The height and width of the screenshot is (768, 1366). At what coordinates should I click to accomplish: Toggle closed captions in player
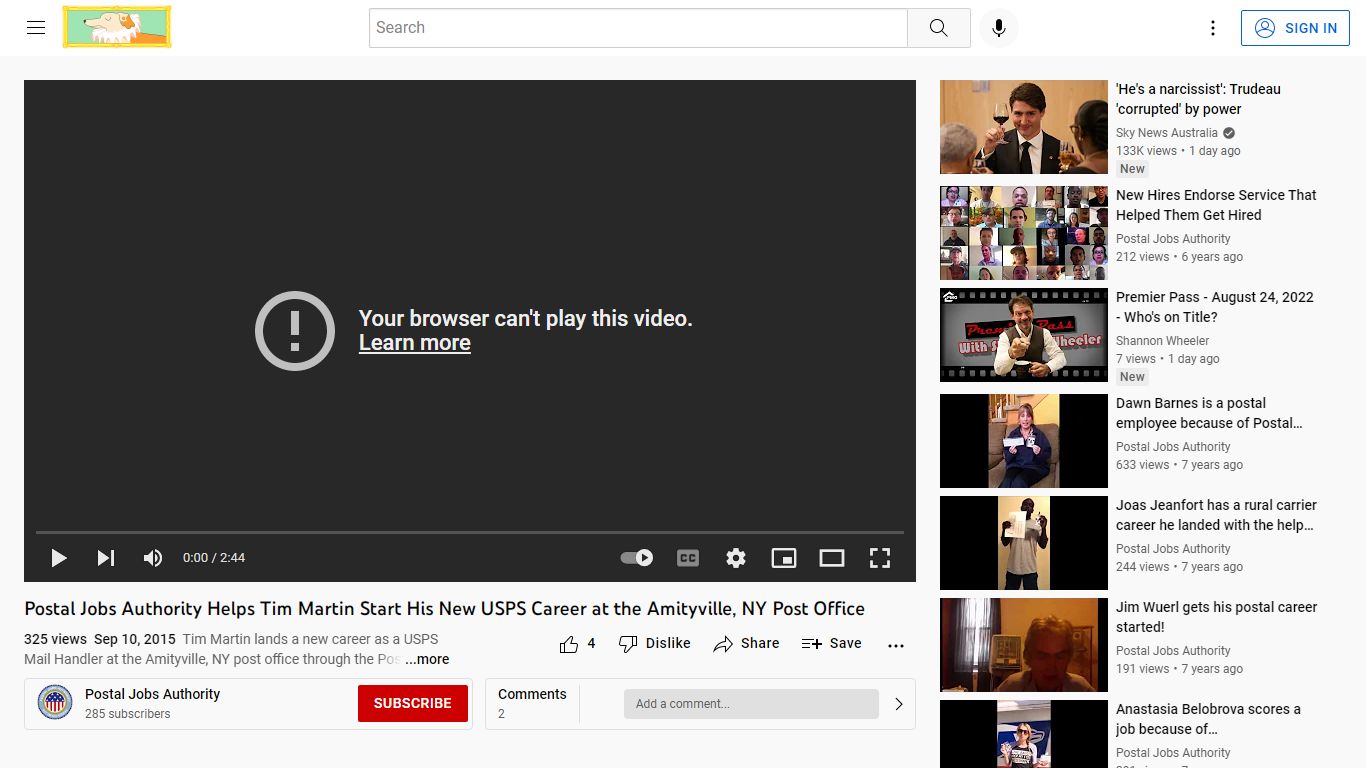tap(688, 558)
